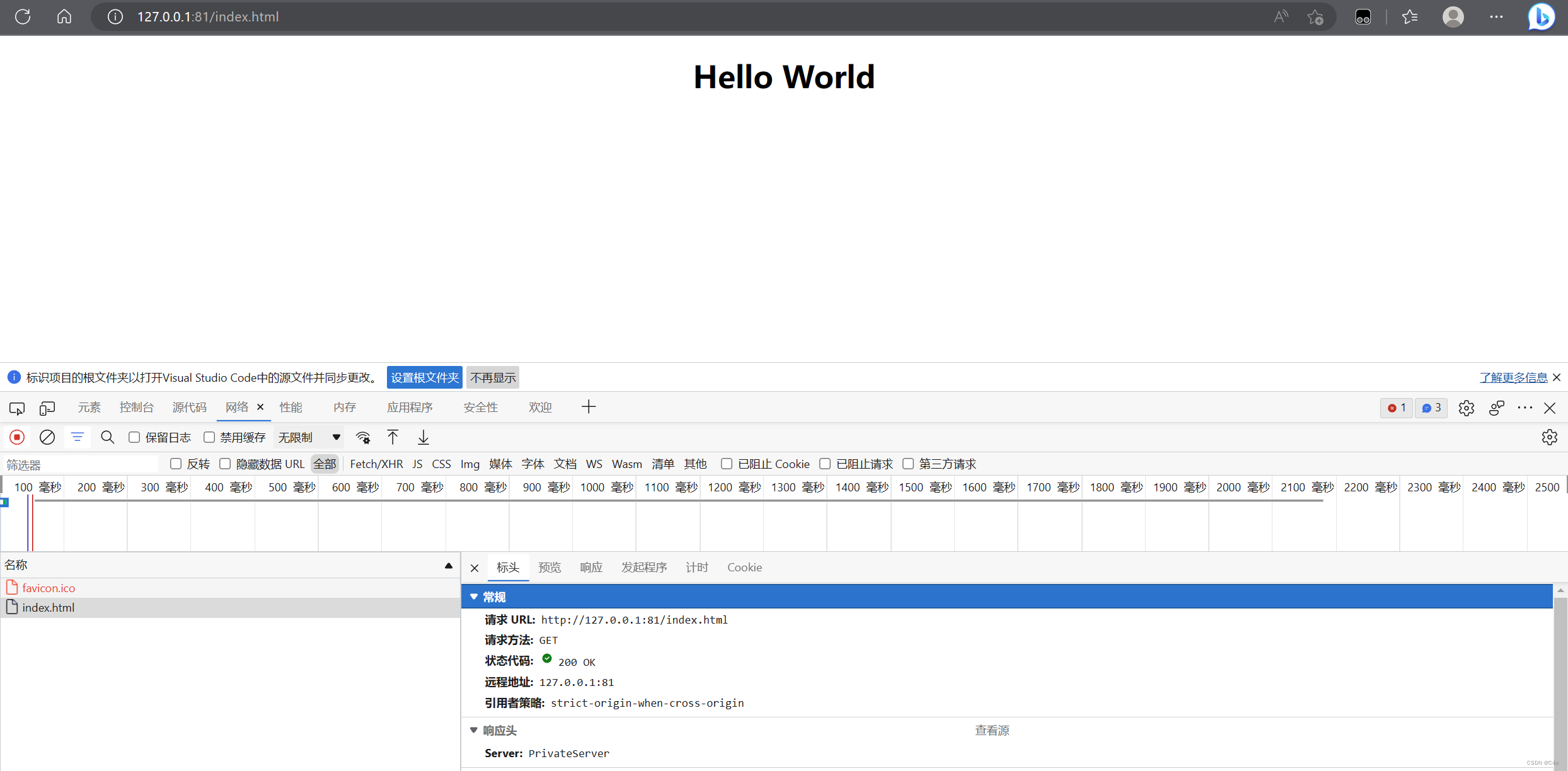This screenshot has height=771, width=1568.
Task: Add this page to favorites
Action: pyautogui.click(x=1315, y=16)
